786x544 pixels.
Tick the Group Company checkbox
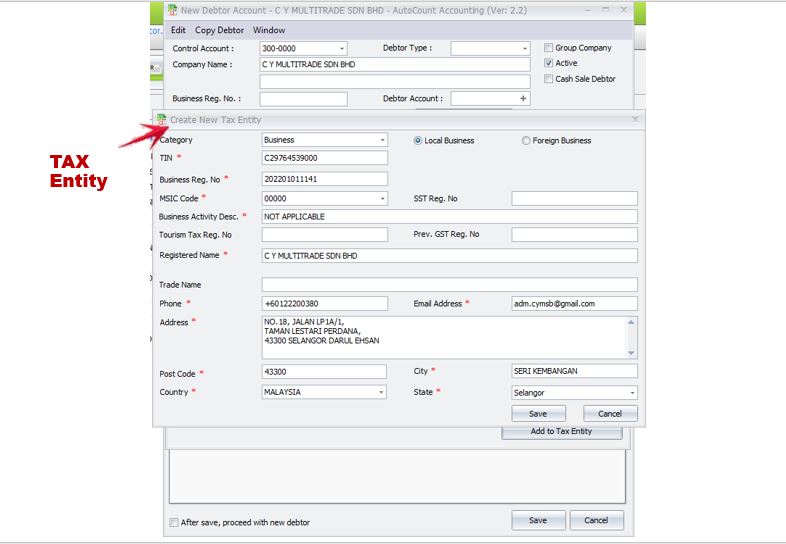pyautogui.click(x=548, y=48)
